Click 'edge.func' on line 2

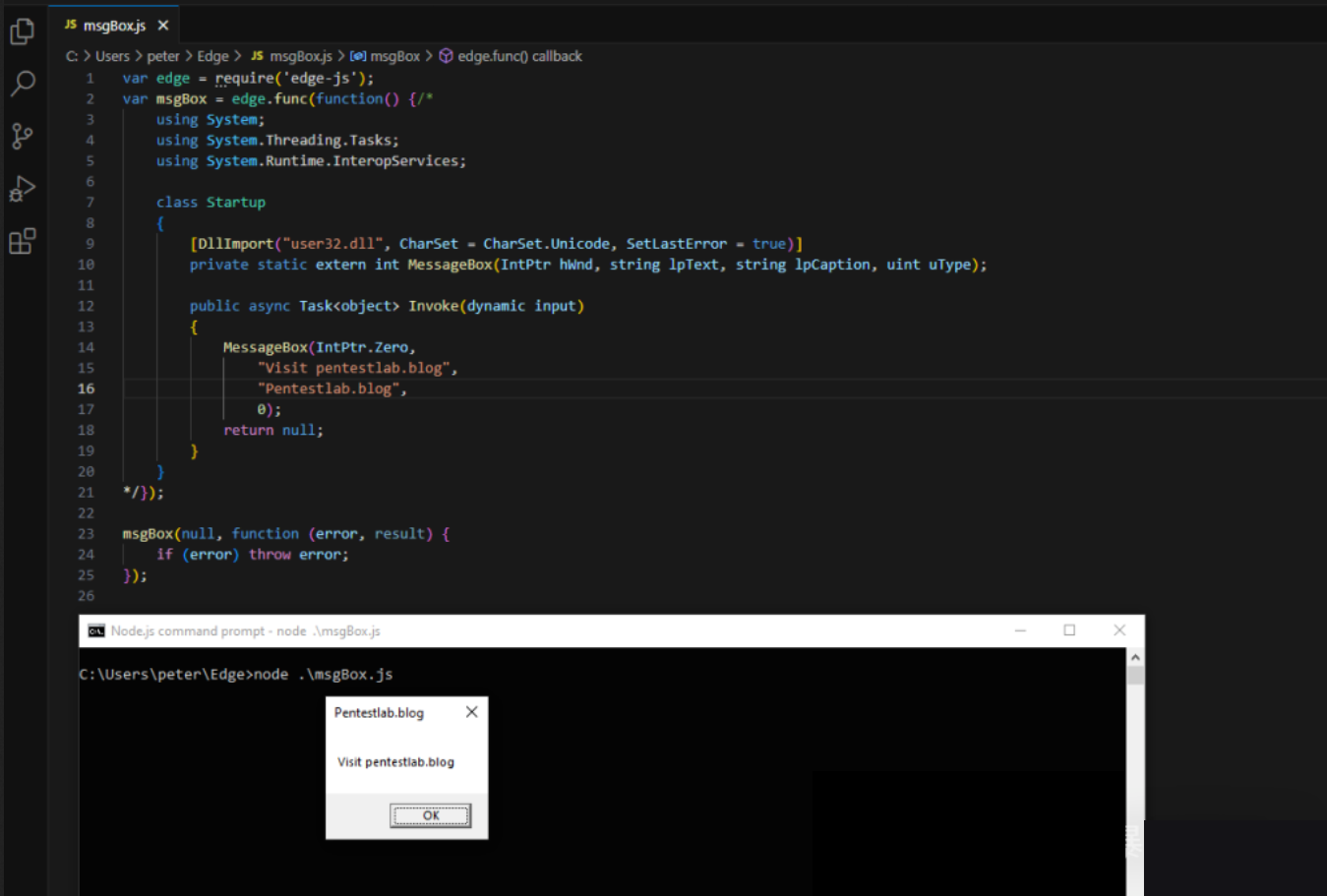[270, 98]
